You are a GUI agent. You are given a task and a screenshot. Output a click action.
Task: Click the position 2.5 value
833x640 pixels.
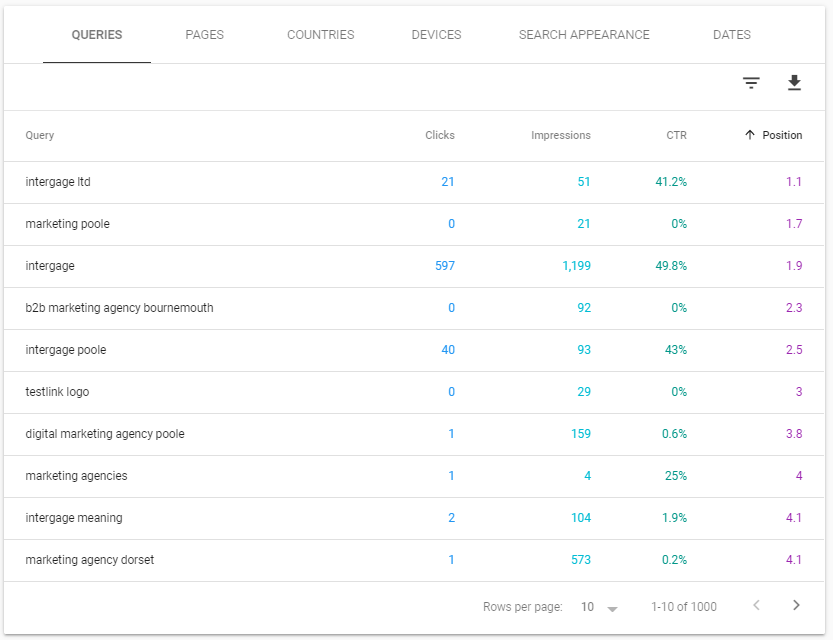[x=794, y=350]
